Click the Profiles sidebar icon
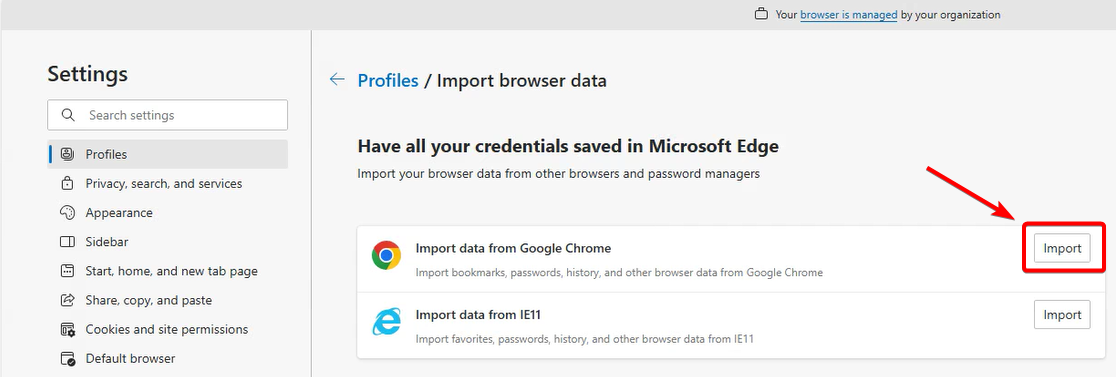Viewport: 1116px width, 377px height. click(68, 154)
